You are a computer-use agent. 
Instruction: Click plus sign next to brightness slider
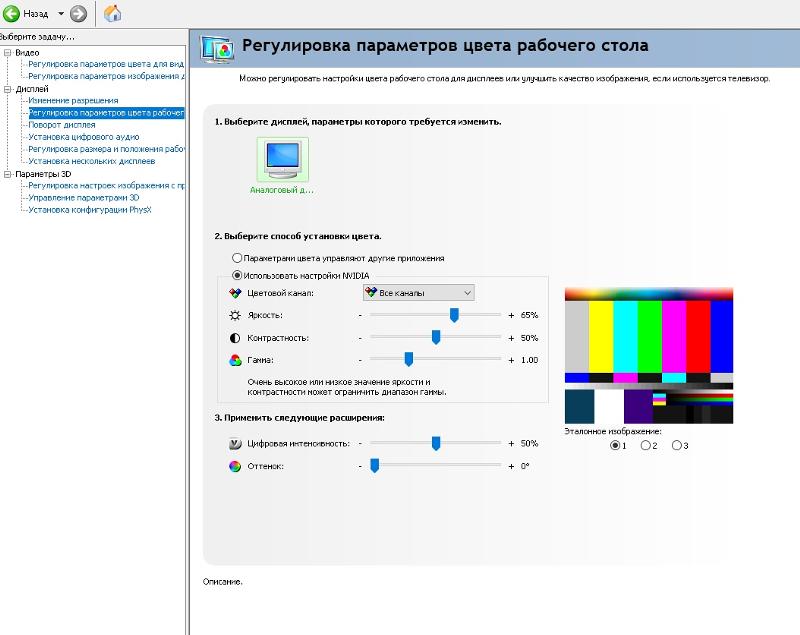click(511, 315)
